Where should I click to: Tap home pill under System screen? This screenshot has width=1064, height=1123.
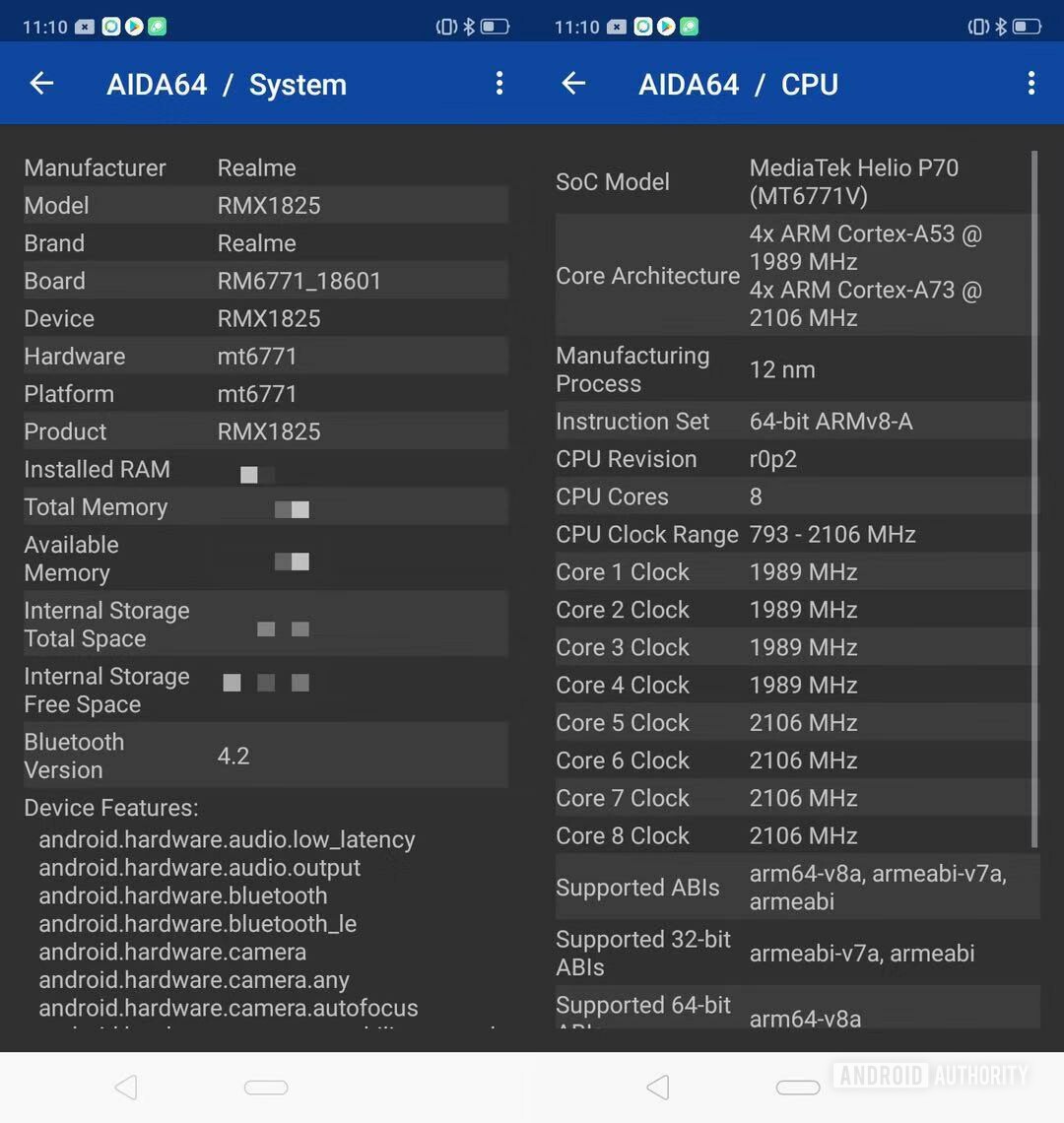(266, 1088)
